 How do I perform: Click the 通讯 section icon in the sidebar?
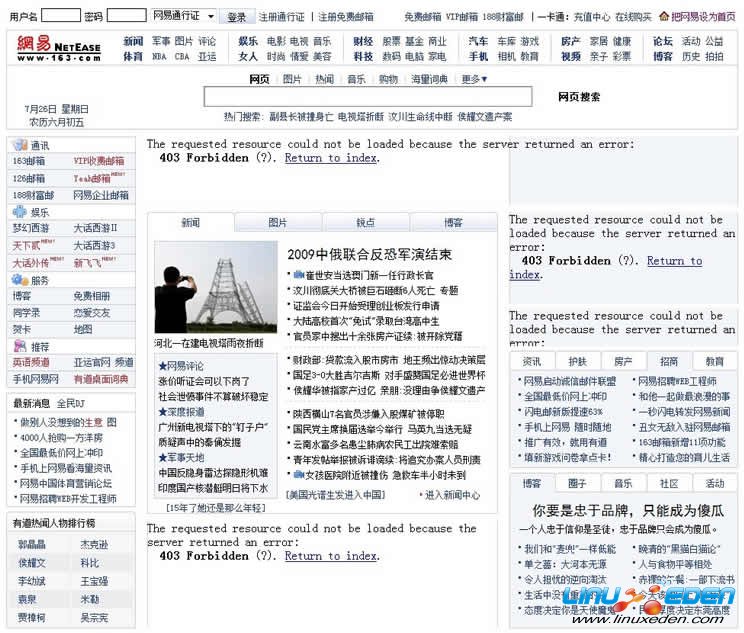coord(20,145)
